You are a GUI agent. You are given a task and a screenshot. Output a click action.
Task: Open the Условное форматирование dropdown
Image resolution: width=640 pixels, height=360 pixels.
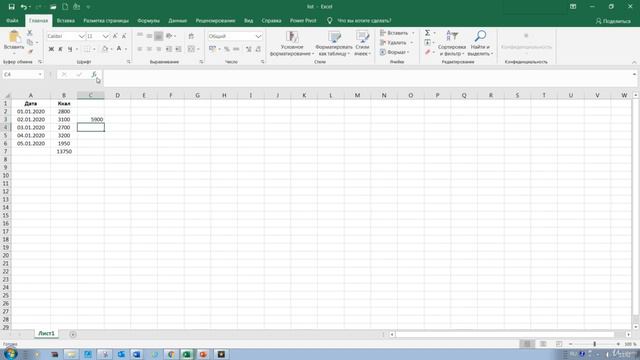click(292, 43)
